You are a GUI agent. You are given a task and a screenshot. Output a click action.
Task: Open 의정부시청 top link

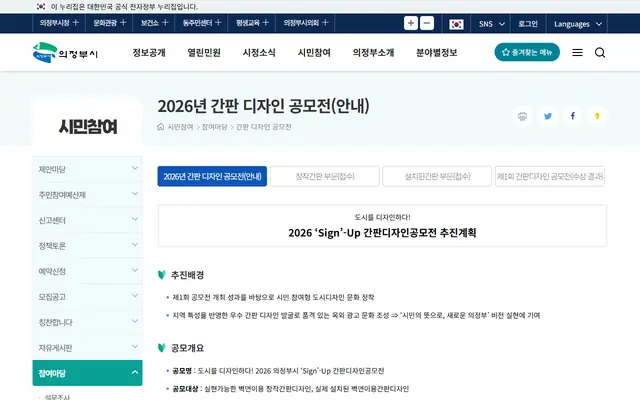tap(54, 23)
